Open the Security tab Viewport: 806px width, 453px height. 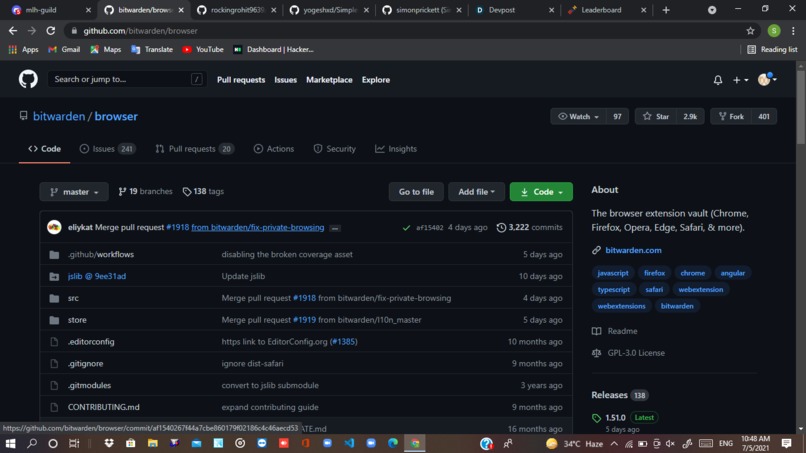point(334,149)
